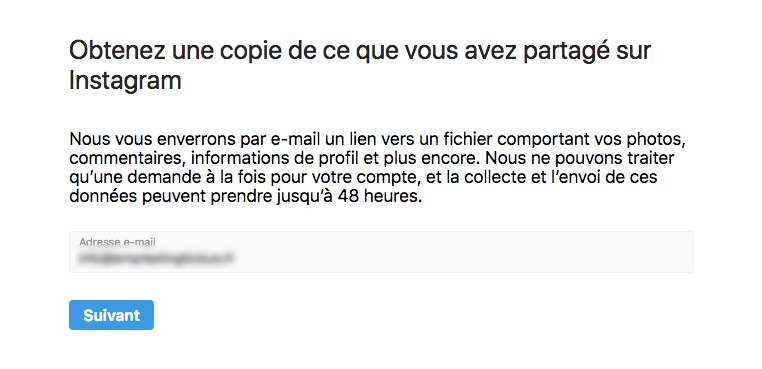
Task: Click the blue Suivant button
Action: coord(111,315)
